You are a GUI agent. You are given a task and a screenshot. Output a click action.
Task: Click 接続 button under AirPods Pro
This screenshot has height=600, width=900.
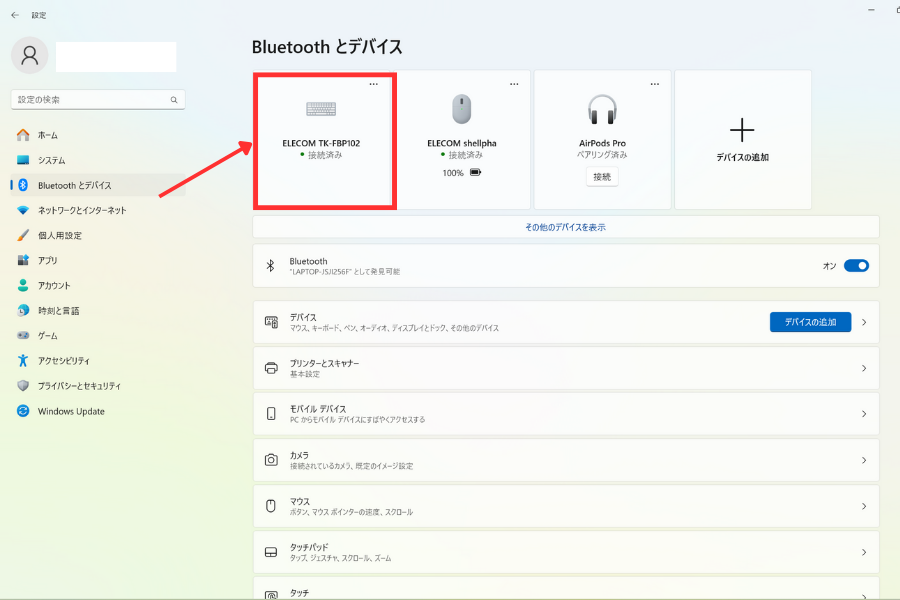point(602,177)
